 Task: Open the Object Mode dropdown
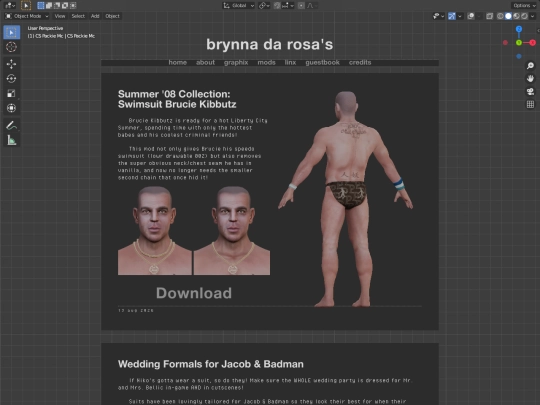click(27, 16)
